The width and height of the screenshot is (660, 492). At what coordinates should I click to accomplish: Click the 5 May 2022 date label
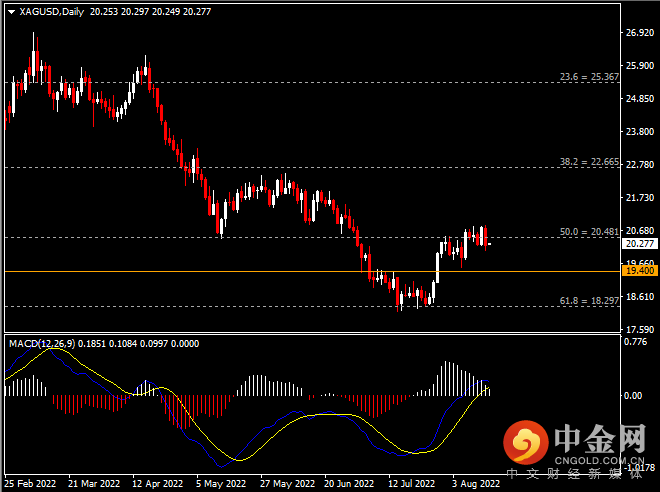(221, 484)
